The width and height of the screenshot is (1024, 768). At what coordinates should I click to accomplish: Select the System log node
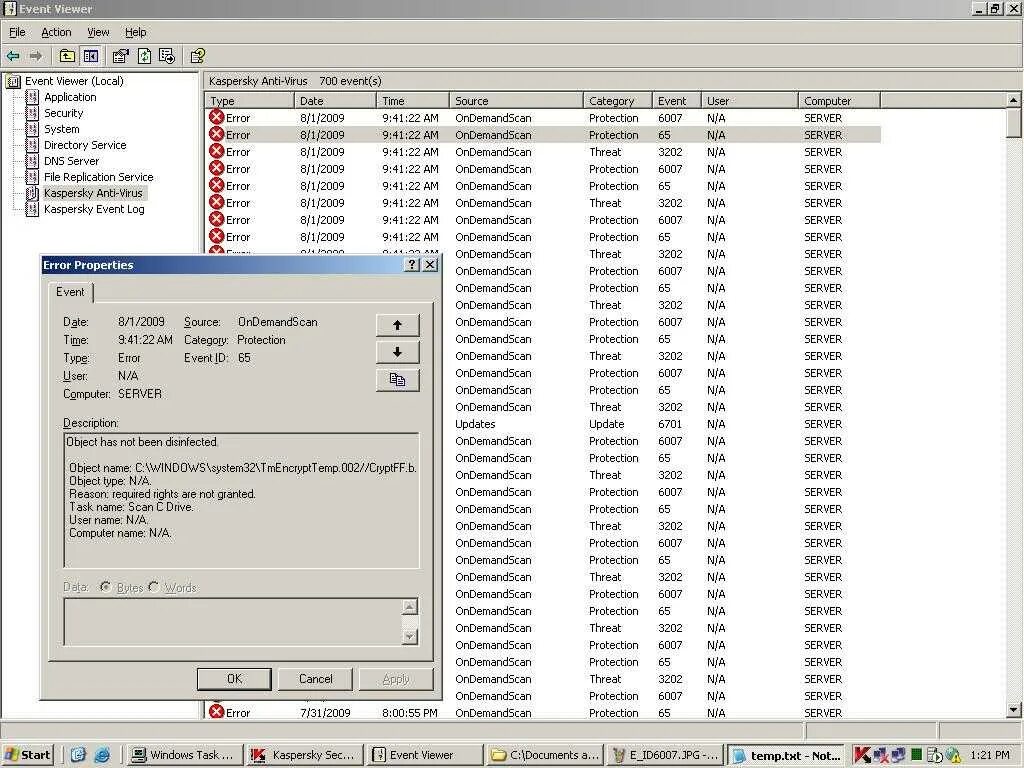pos(61,129)
